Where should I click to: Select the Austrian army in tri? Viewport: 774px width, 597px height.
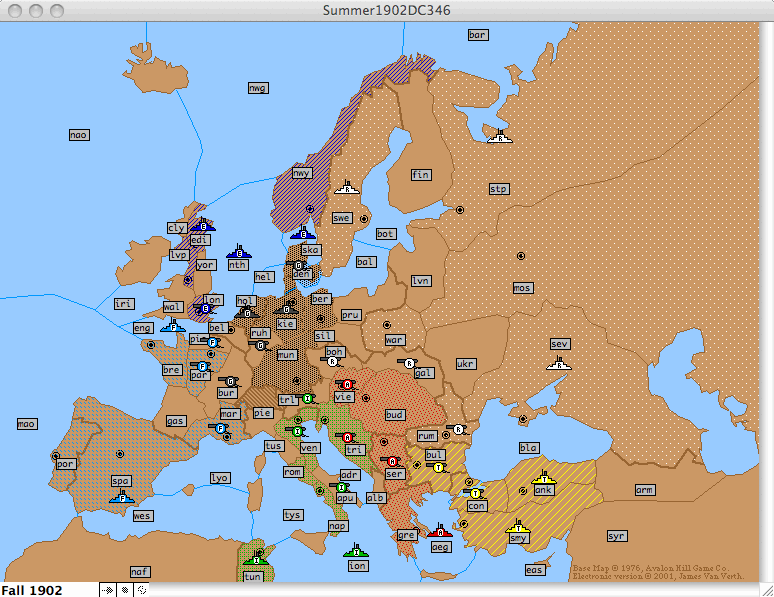point(347,438)
